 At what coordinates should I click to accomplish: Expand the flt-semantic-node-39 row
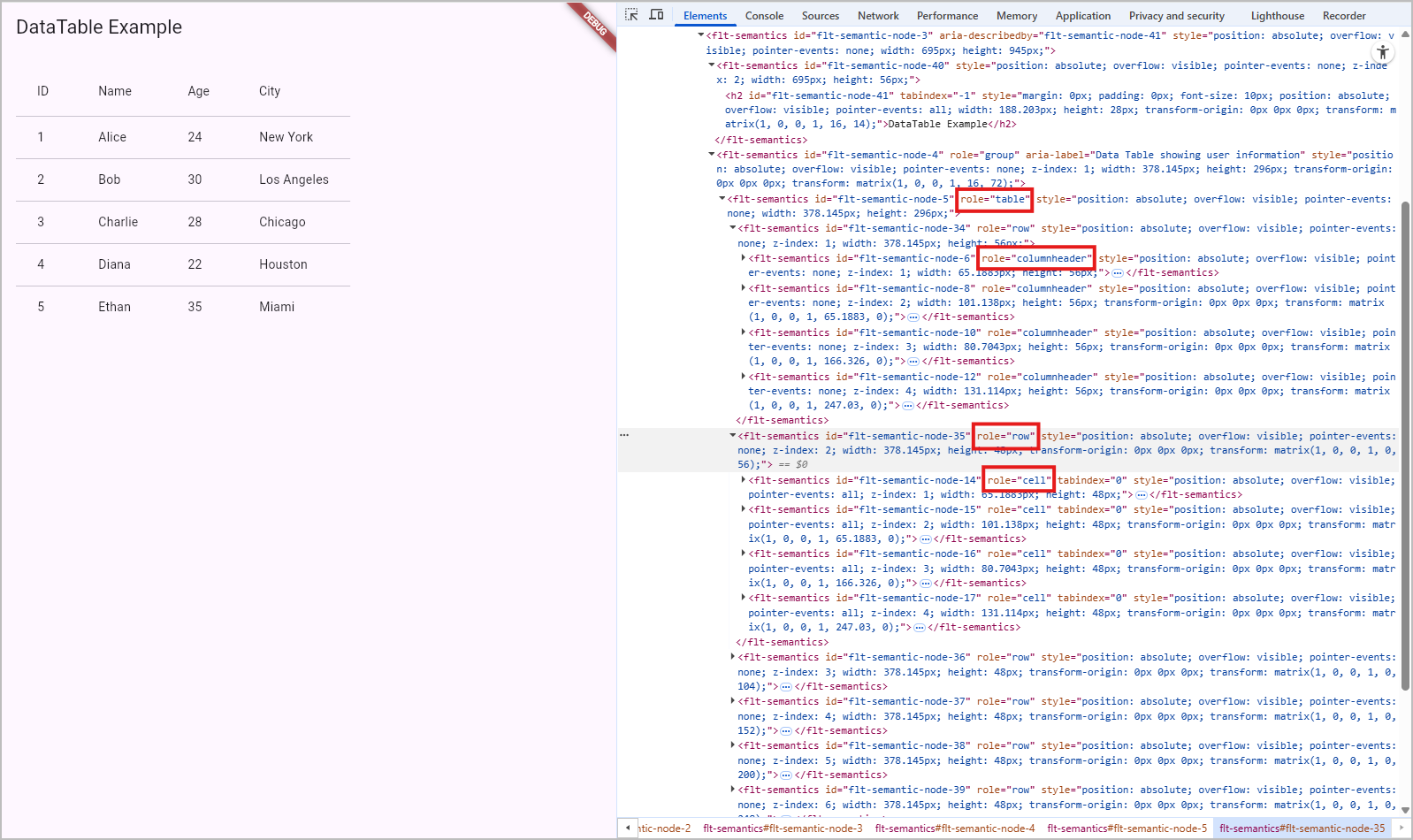click(x=733, y=790)
